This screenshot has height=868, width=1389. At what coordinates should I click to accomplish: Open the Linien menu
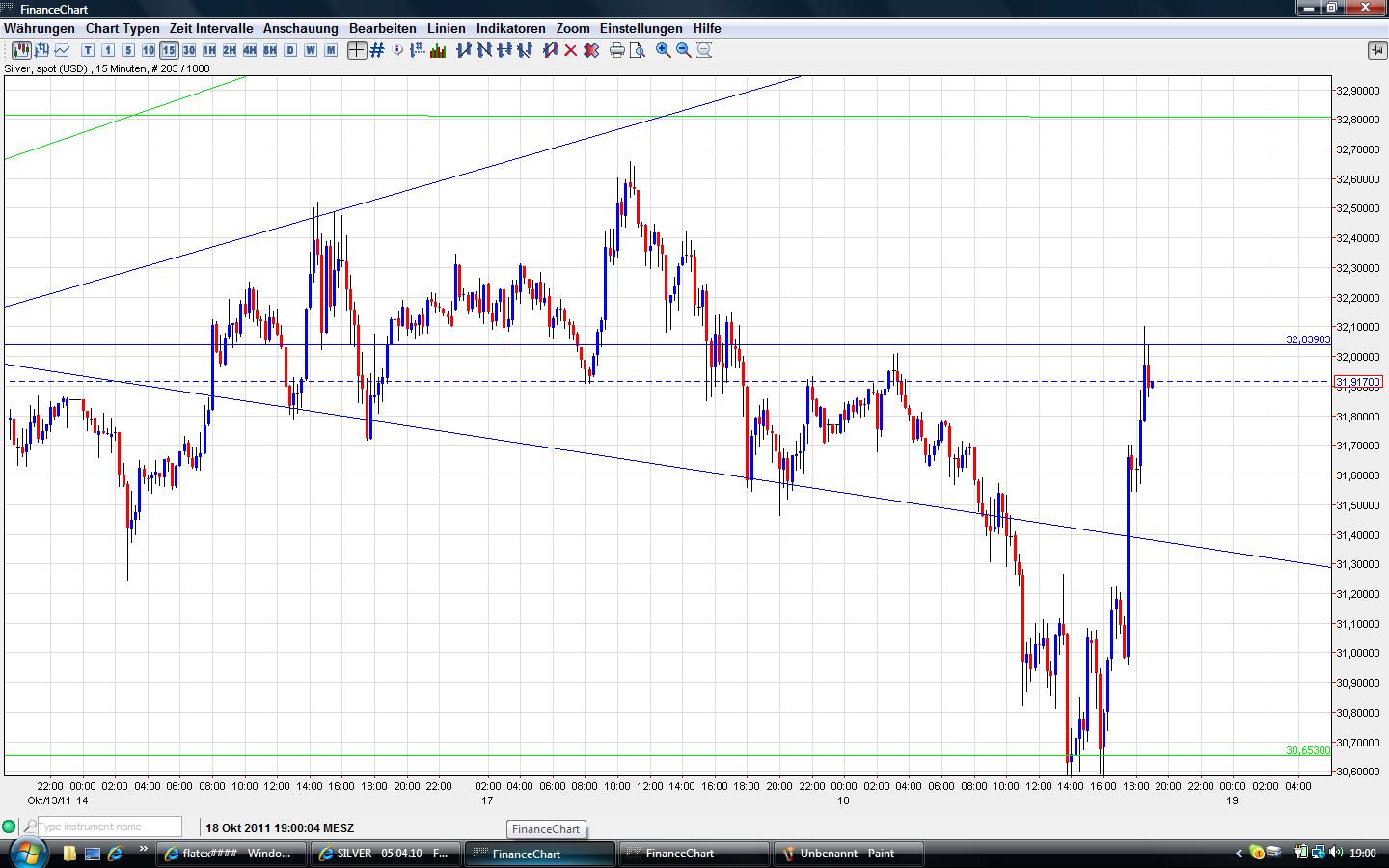coord(447,28)
